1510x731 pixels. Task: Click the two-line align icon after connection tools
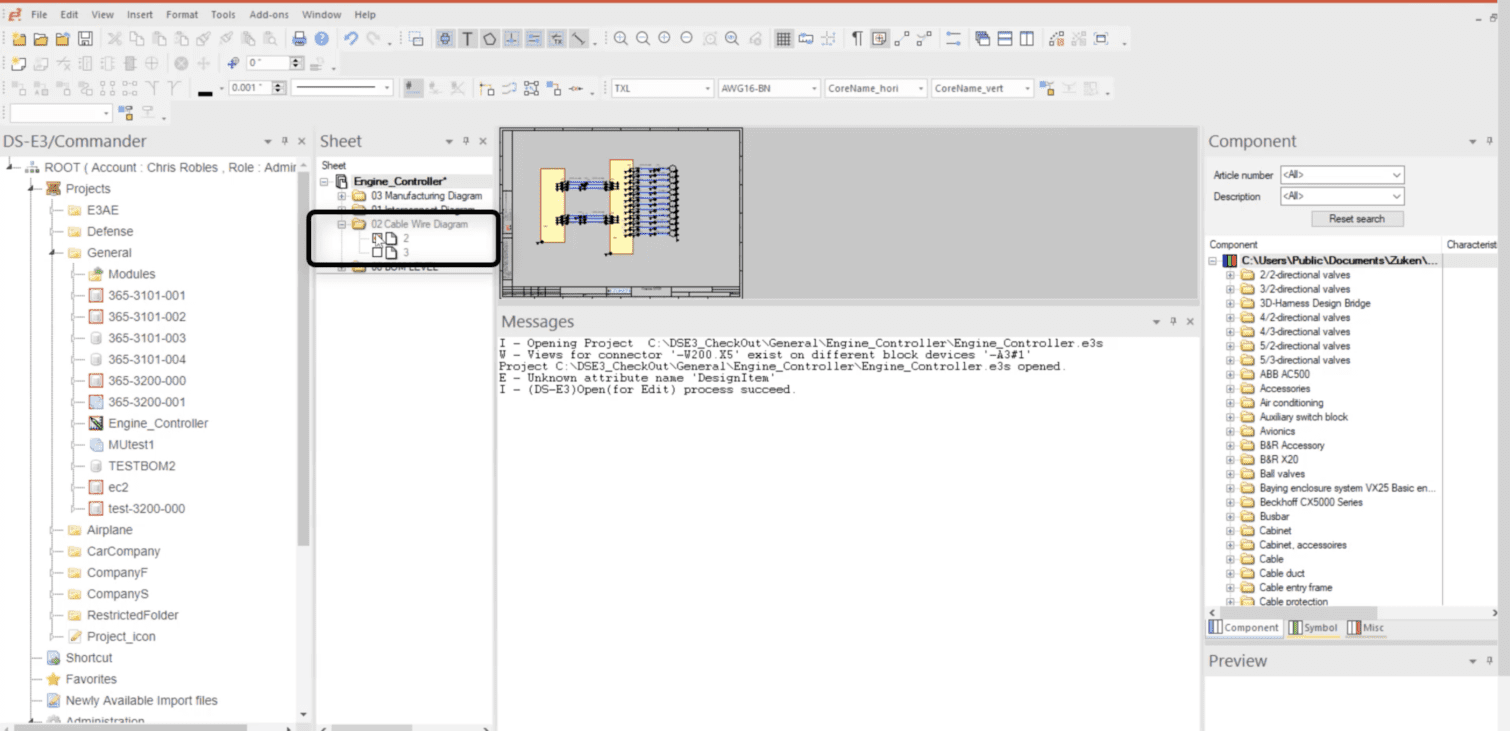coord(953,39)
